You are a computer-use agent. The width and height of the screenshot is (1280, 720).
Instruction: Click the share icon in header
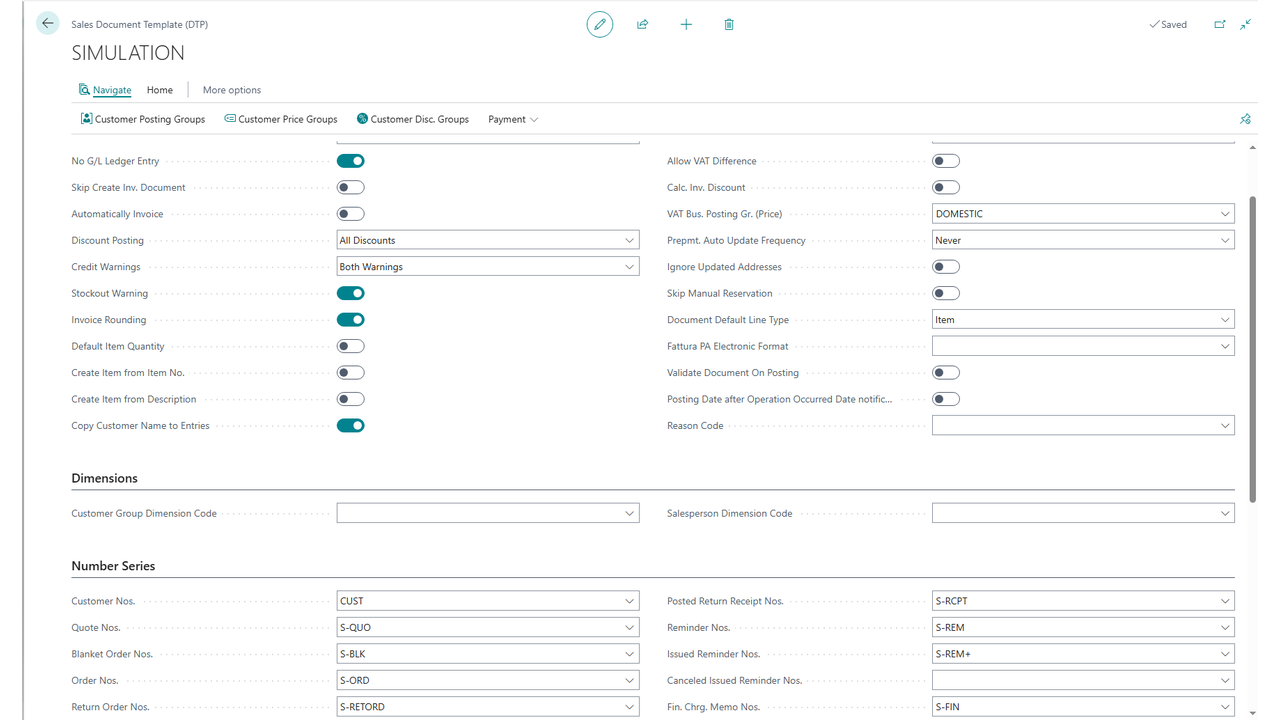pos(643,24)
